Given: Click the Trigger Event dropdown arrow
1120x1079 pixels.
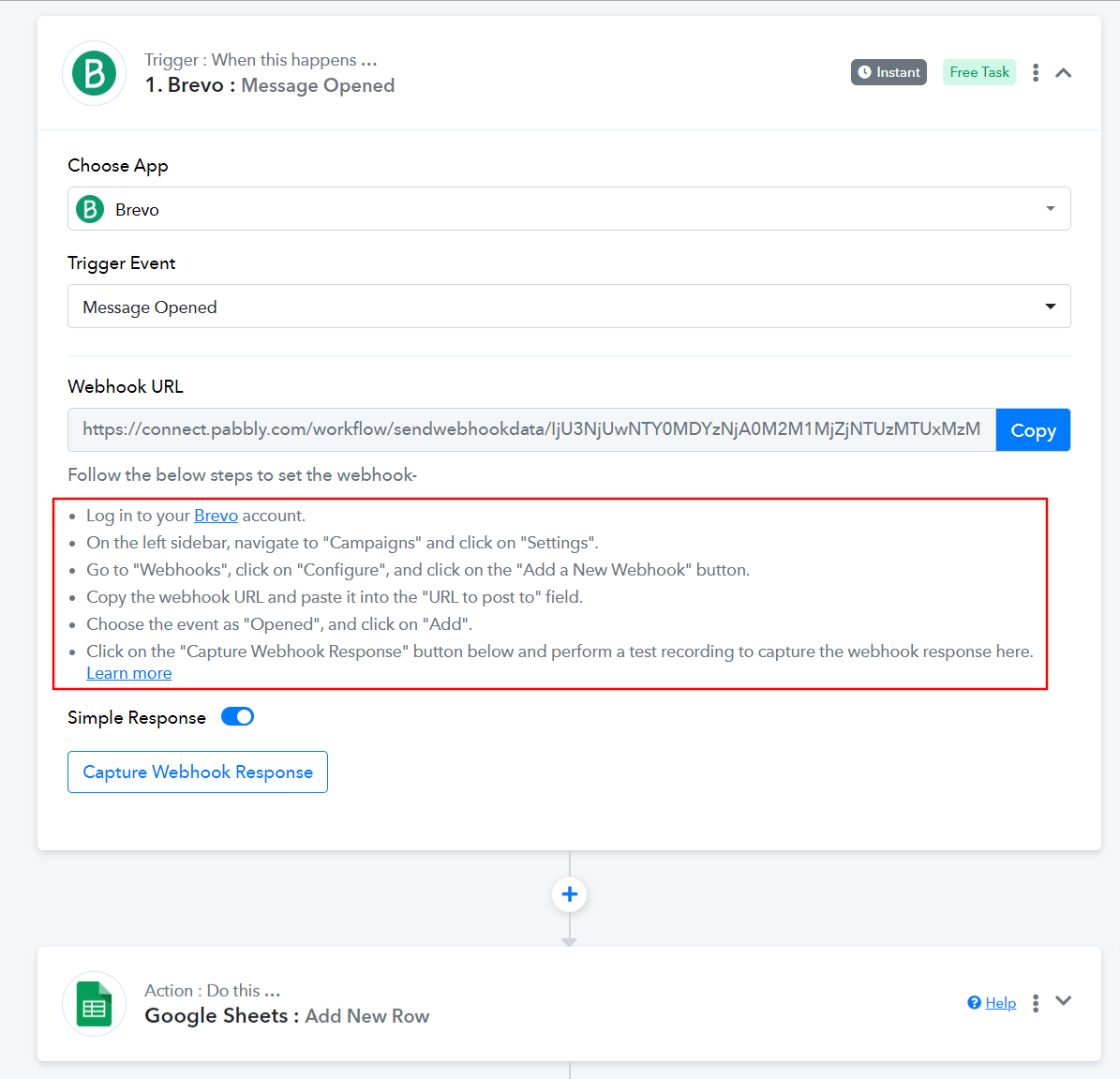Looking at the screenshot, I should pyautogui.click(x=1050, y=307).
